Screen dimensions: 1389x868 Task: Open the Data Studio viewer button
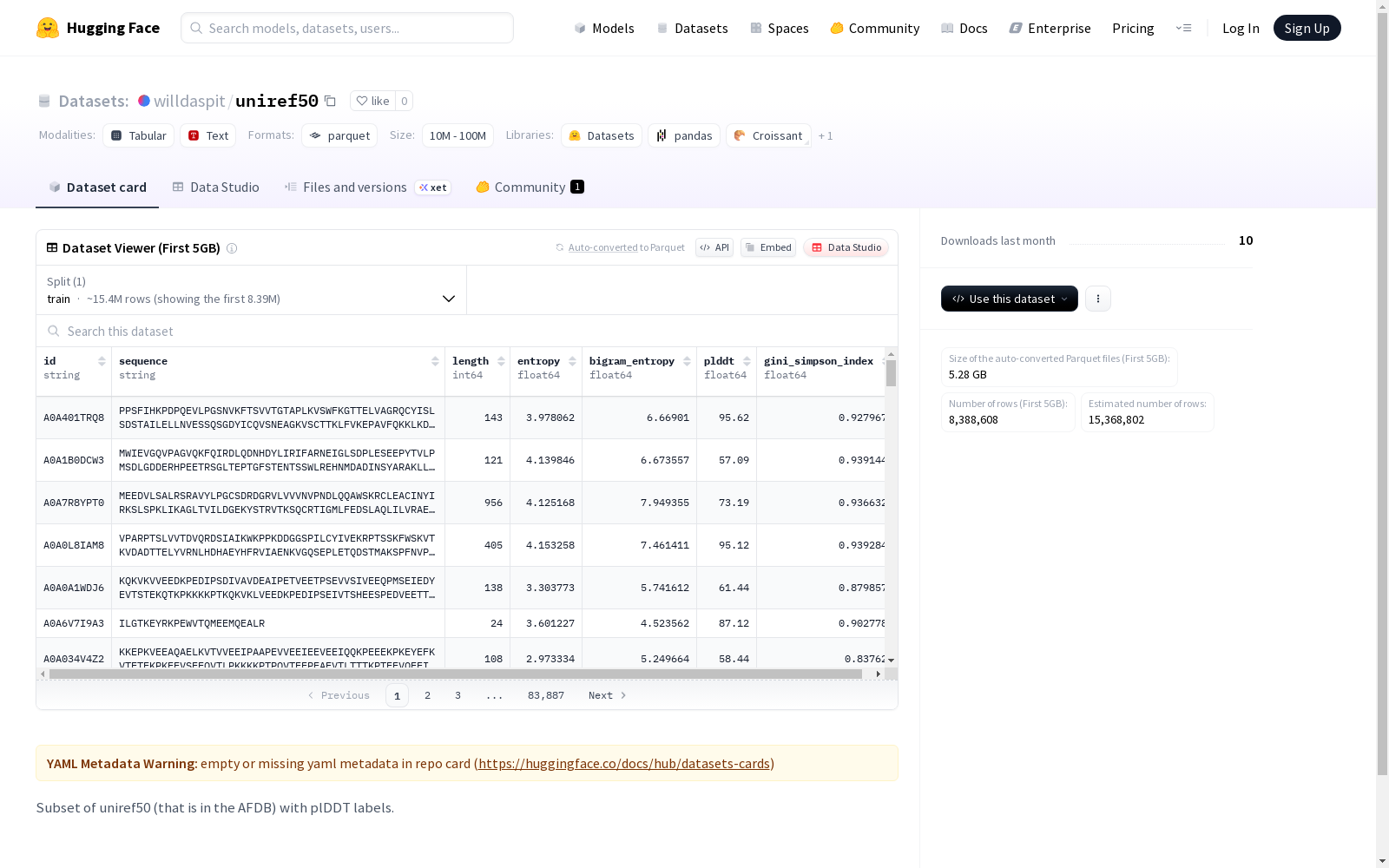pos(846,247)
